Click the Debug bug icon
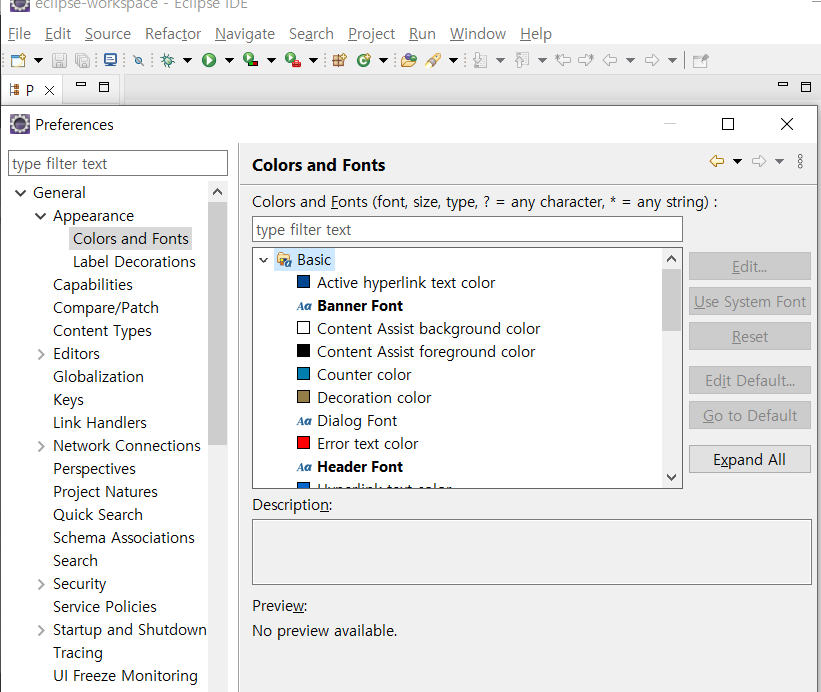This screenshot has width=821, height=692. pyautogui.click(x=168, y=60)
